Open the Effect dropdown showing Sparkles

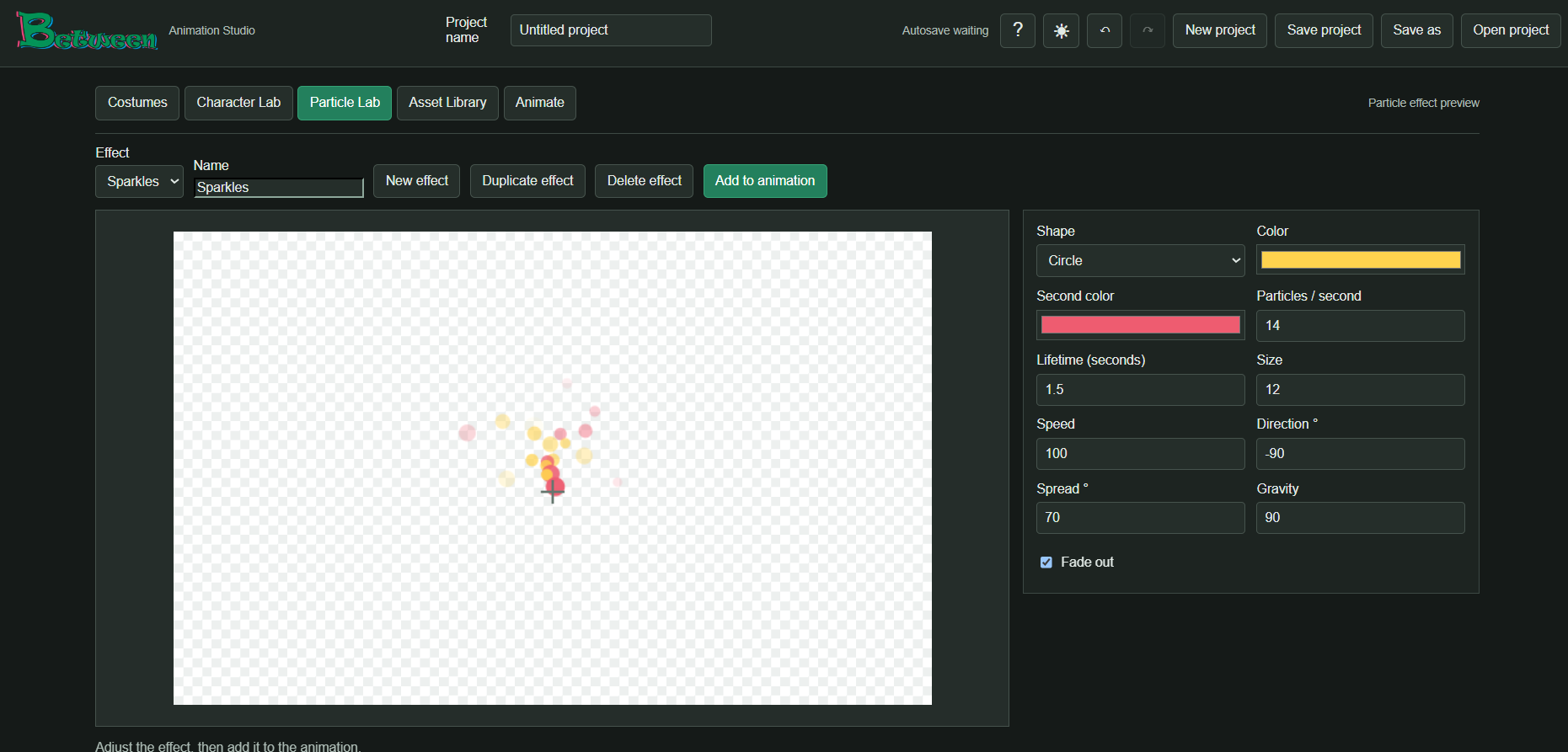[139, 181]
